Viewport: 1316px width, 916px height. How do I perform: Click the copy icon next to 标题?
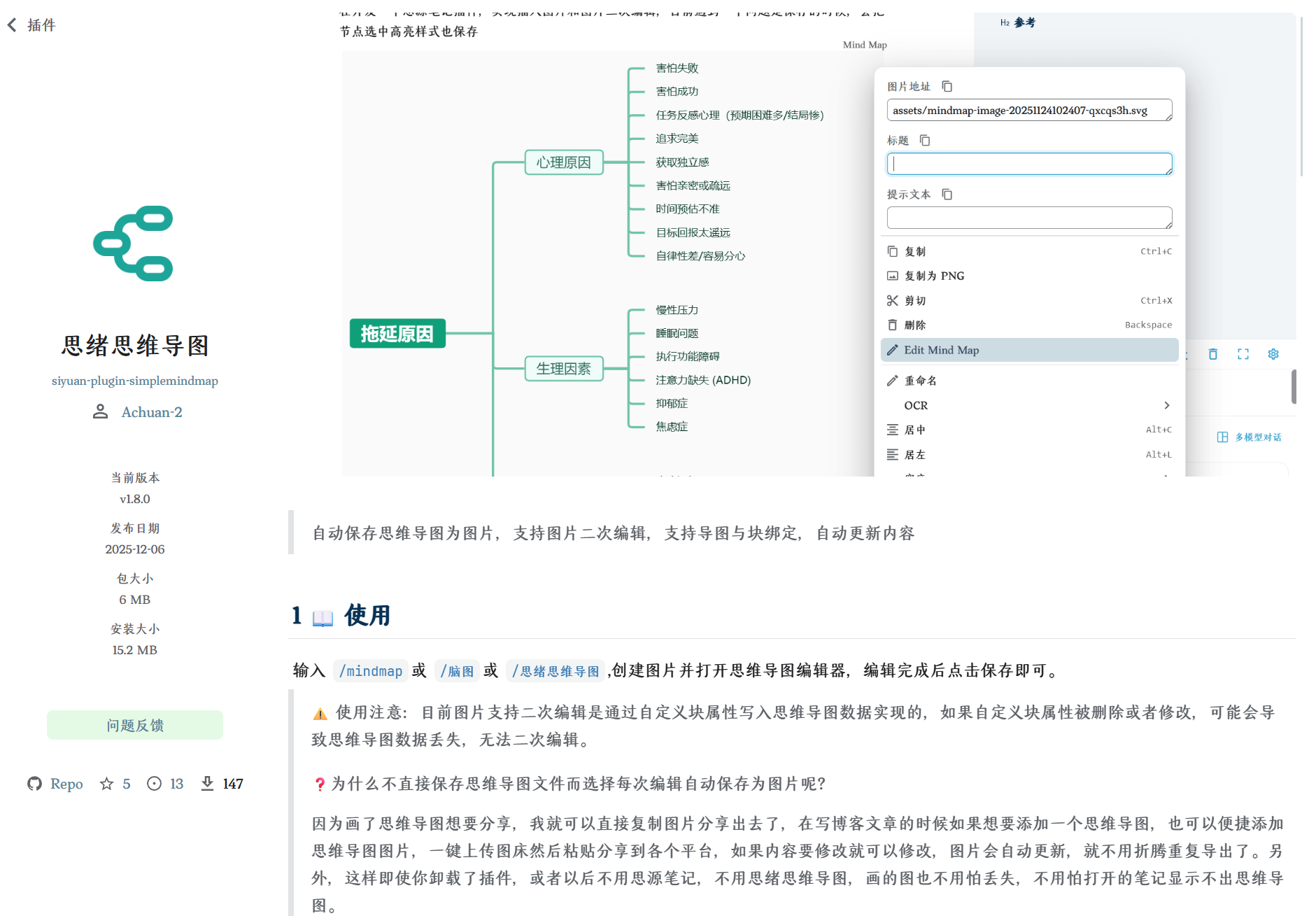point(925,140)
